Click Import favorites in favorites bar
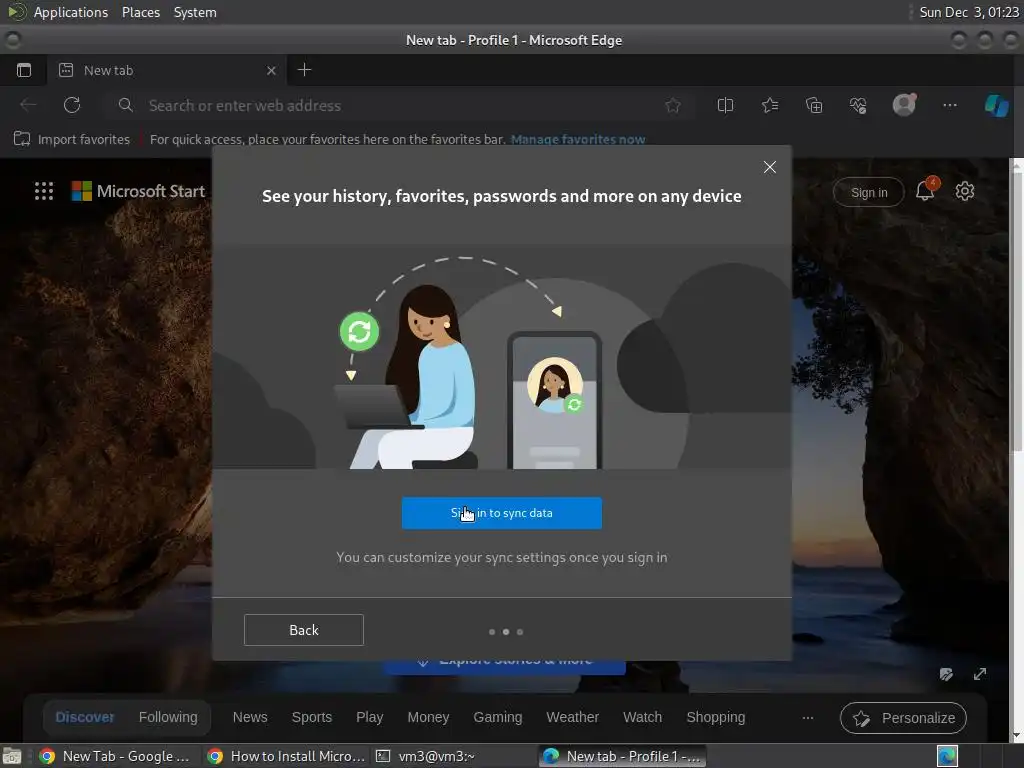The image size is (1024, 768). click(x=72, y=139)
